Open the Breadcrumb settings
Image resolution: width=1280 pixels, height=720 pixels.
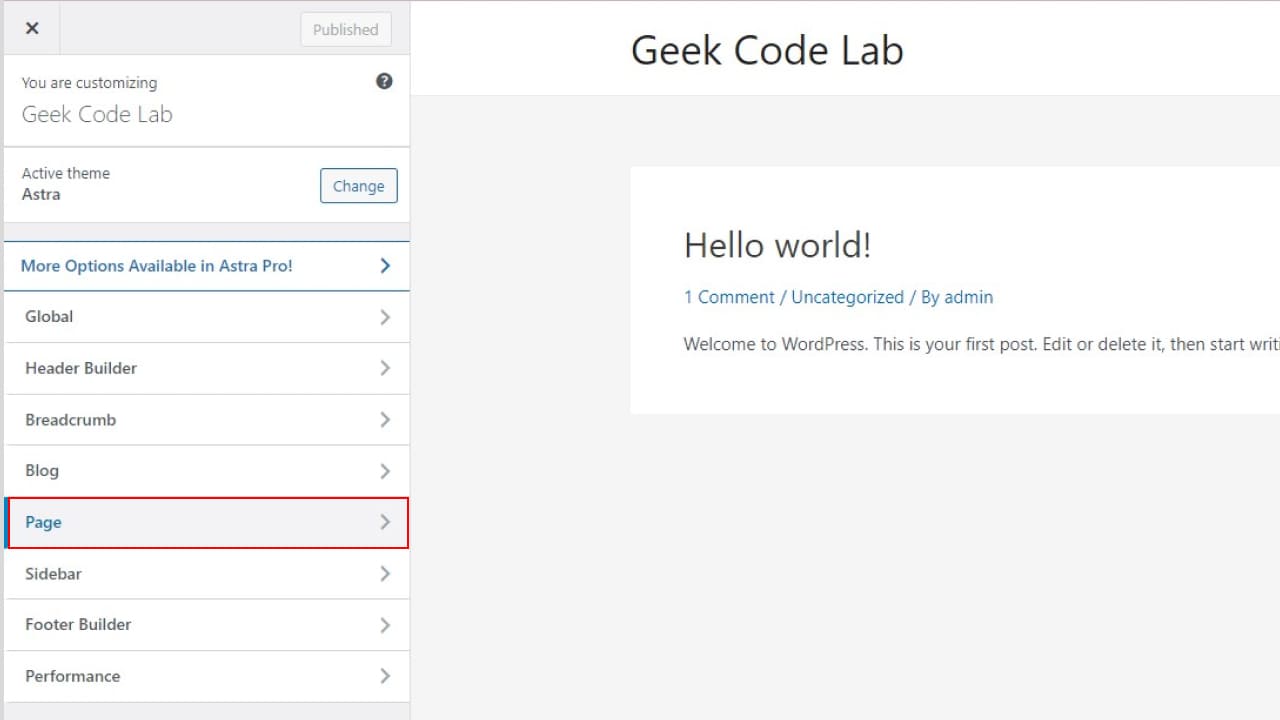(207, 420)
